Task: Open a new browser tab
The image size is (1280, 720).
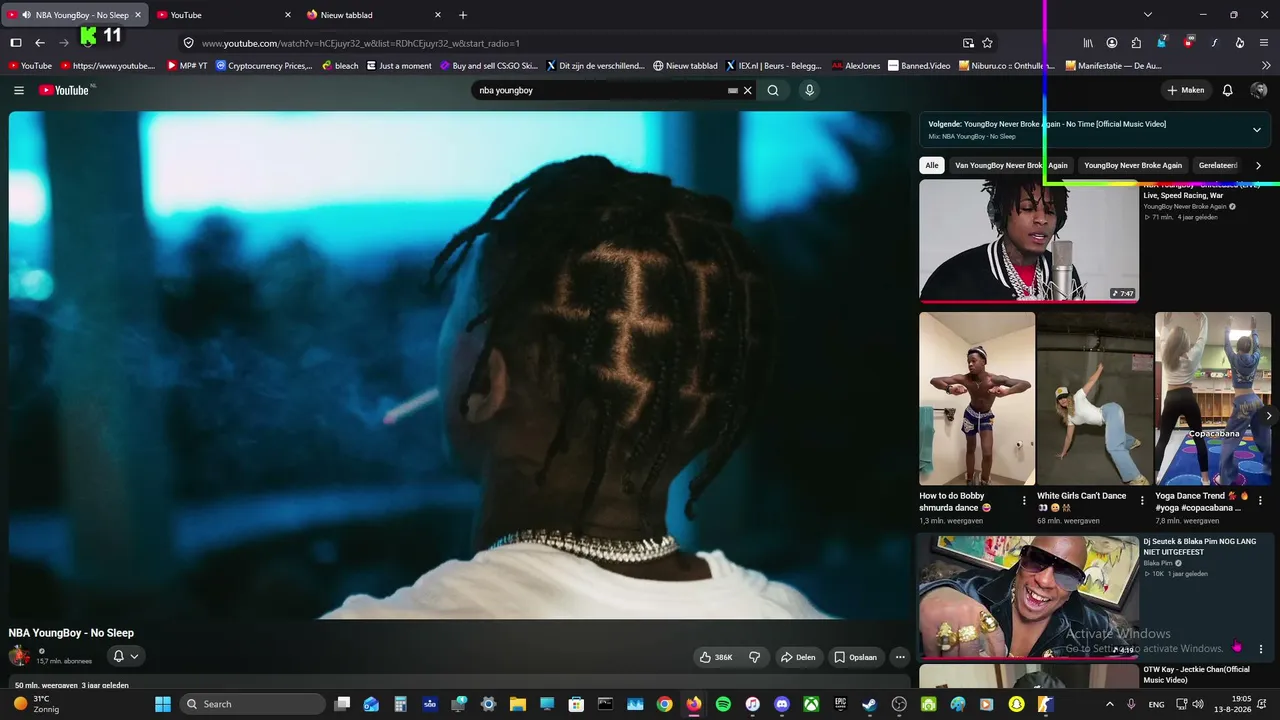Action: click(463, 15)
